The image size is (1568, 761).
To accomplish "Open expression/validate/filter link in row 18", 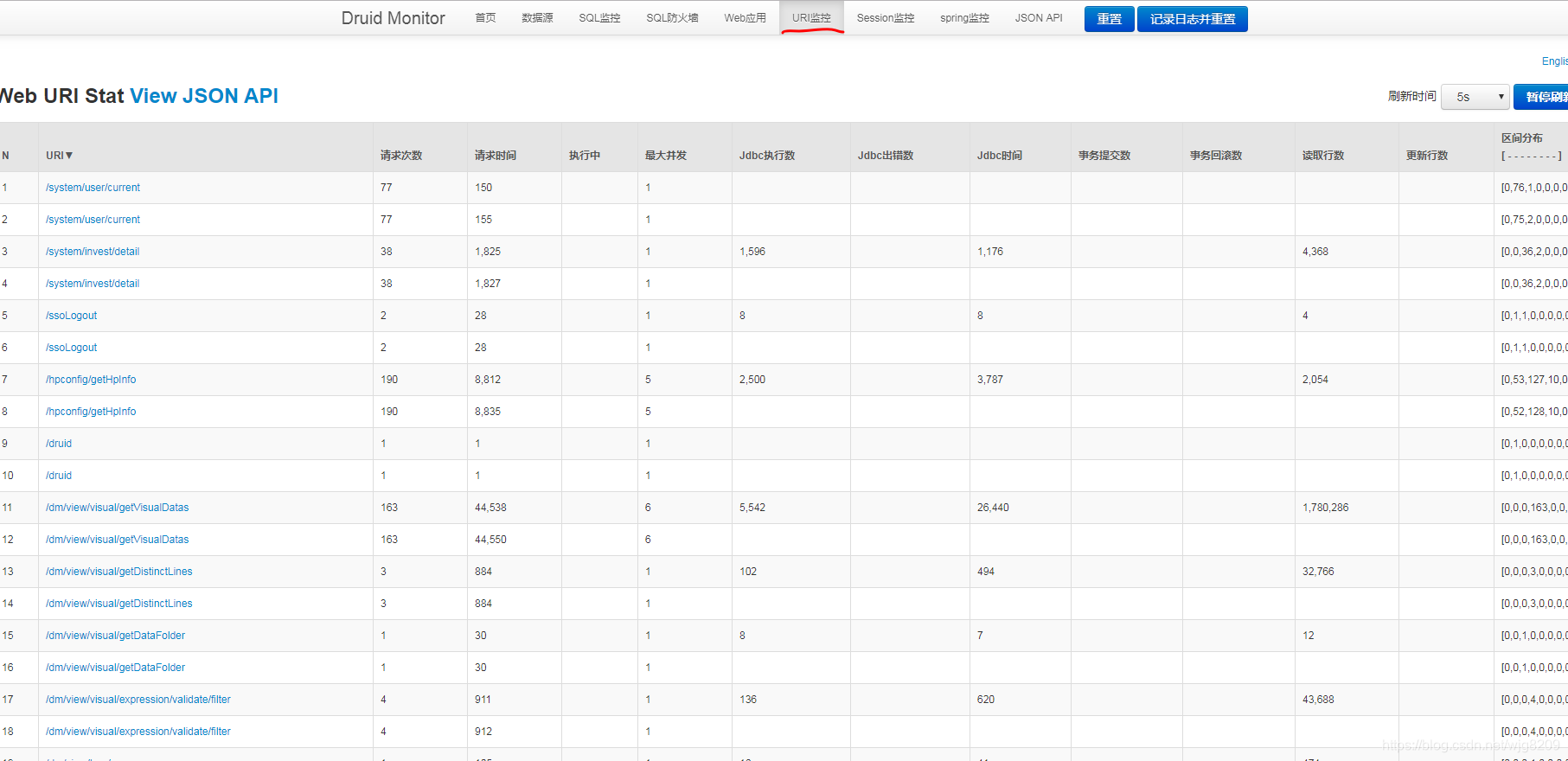I will tap(138, 732).
